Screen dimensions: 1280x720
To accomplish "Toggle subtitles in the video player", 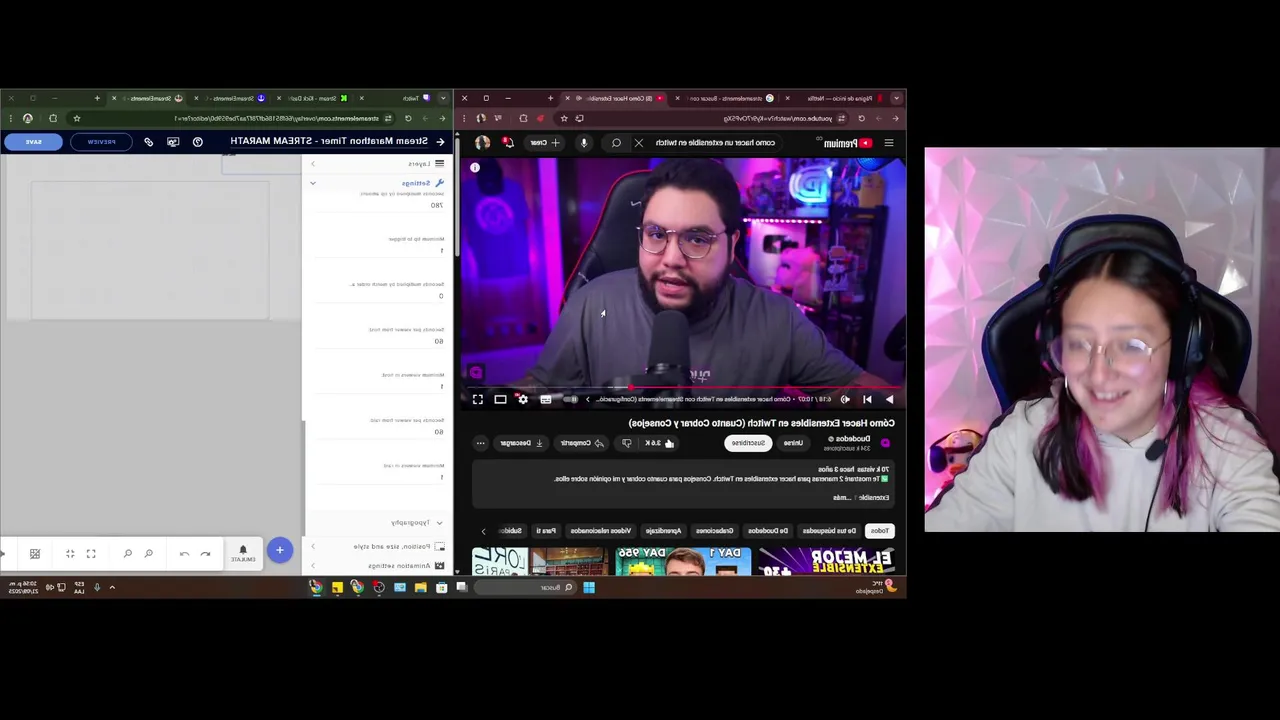I will click(x=545, y=399).
